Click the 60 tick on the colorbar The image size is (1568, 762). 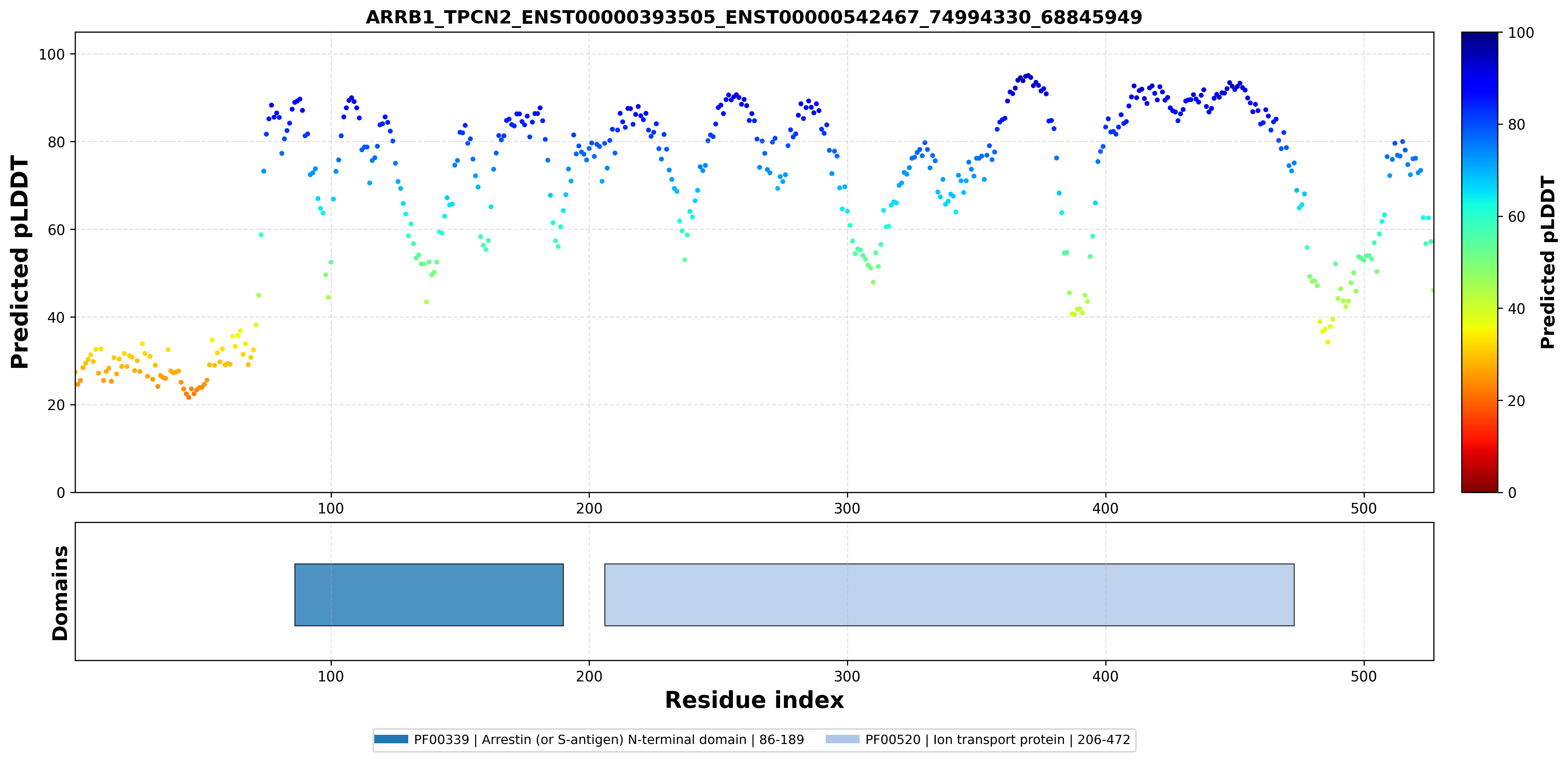point(1516,217)
